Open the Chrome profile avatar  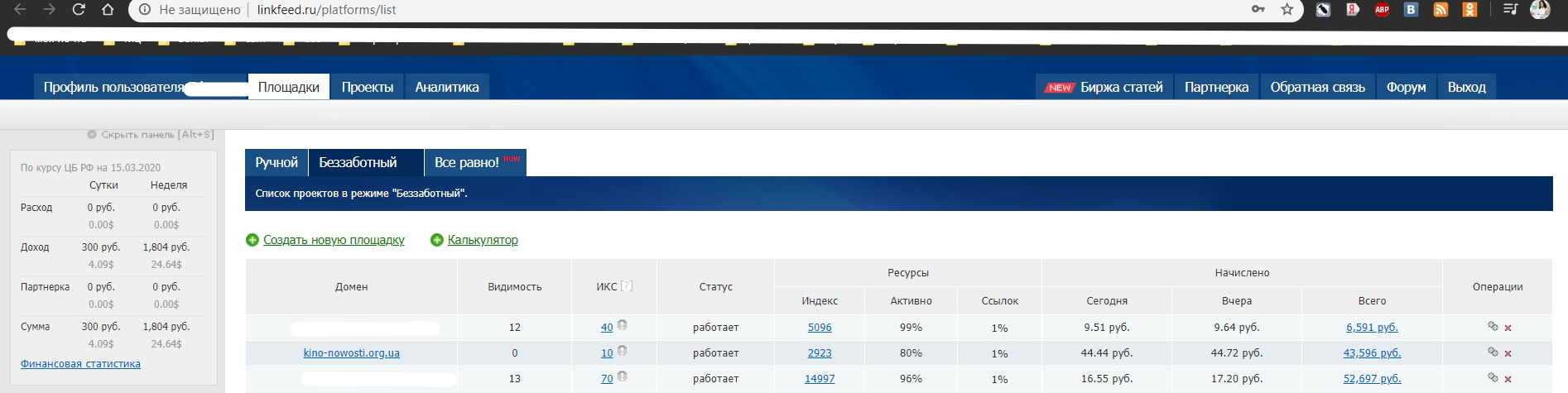(x=1540, y=10)
